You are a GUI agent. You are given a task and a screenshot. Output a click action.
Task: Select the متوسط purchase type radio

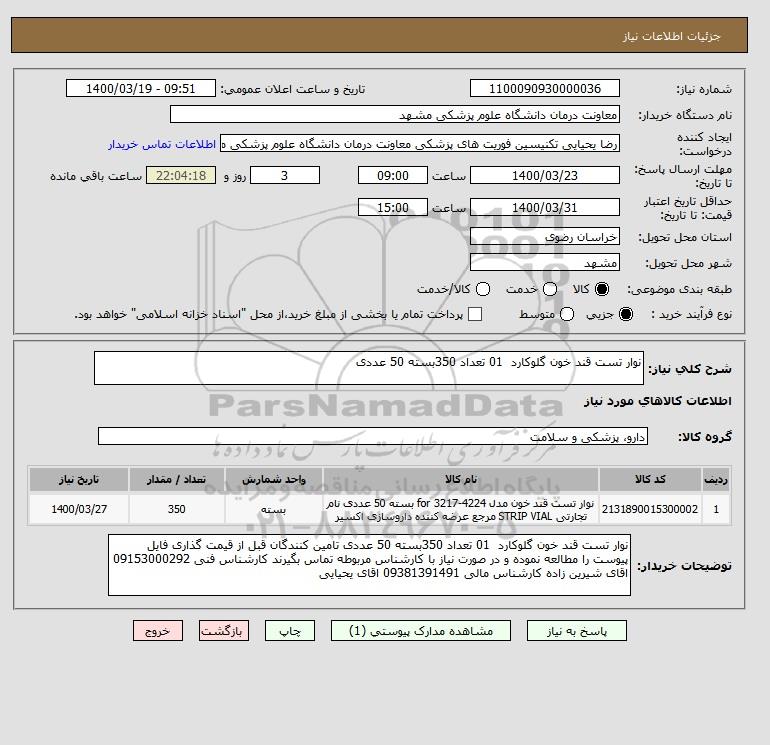(x=567, y=314)
